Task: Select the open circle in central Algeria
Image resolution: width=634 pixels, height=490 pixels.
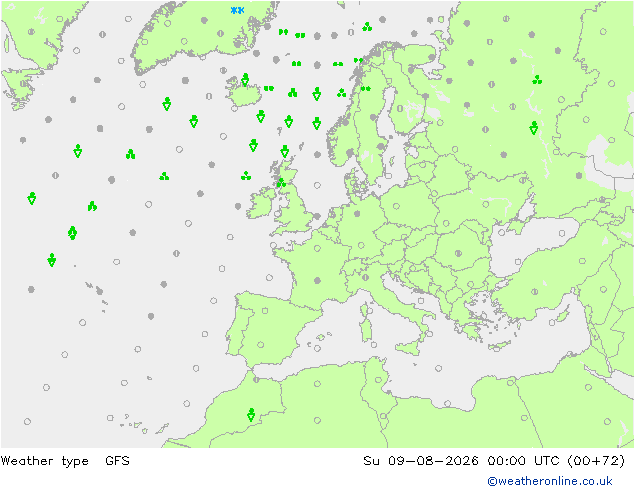Action: click(x=317, y=420)
